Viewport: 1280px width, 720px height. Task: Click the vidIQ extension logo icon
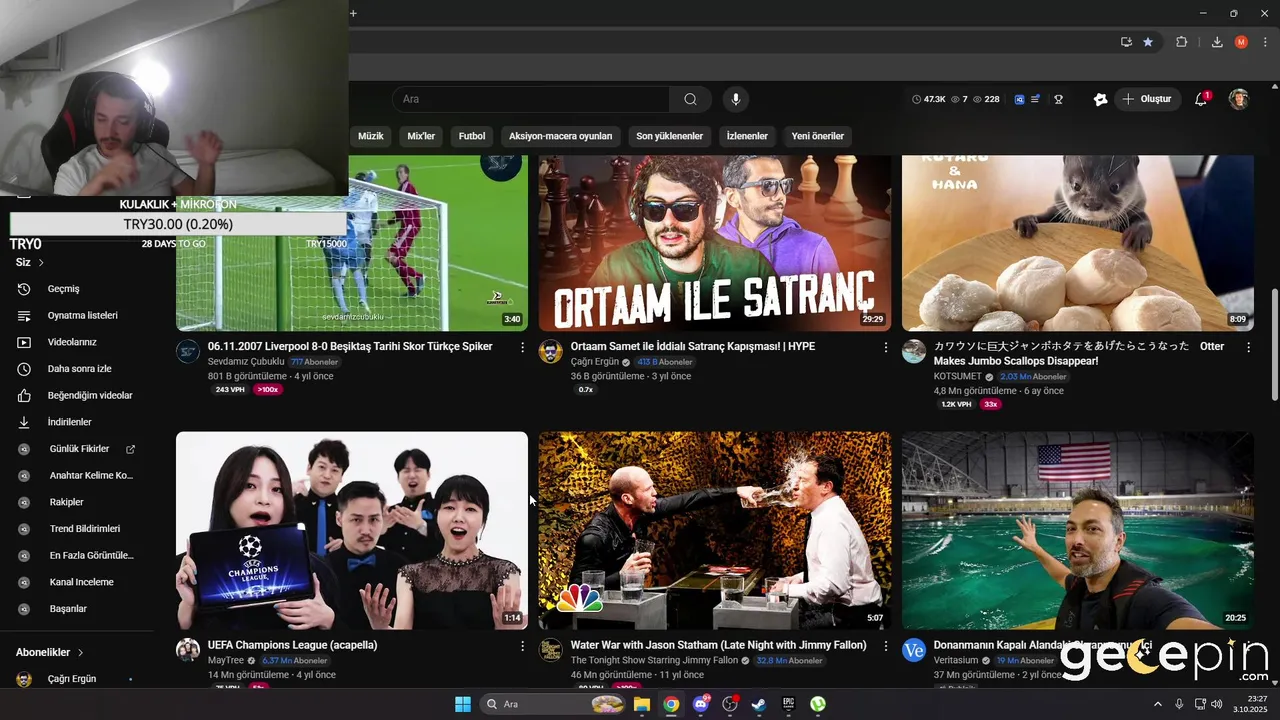coord(1019,99)
